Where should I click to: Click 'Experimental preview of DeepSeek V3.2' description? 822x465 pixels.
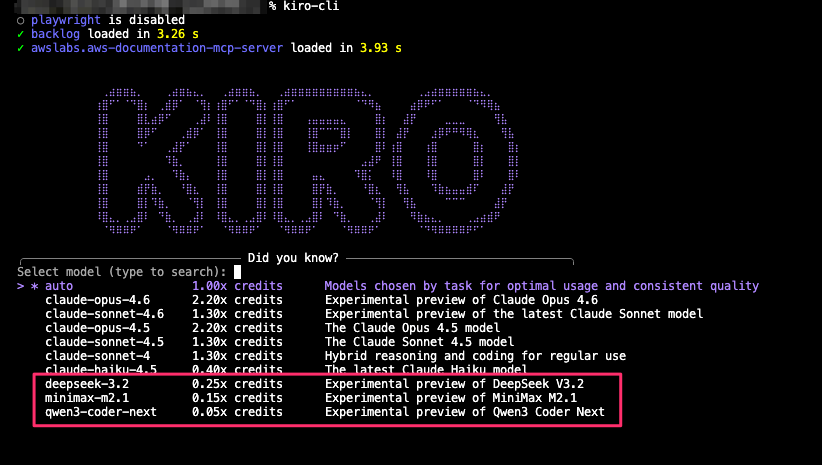tap(454, 384)
